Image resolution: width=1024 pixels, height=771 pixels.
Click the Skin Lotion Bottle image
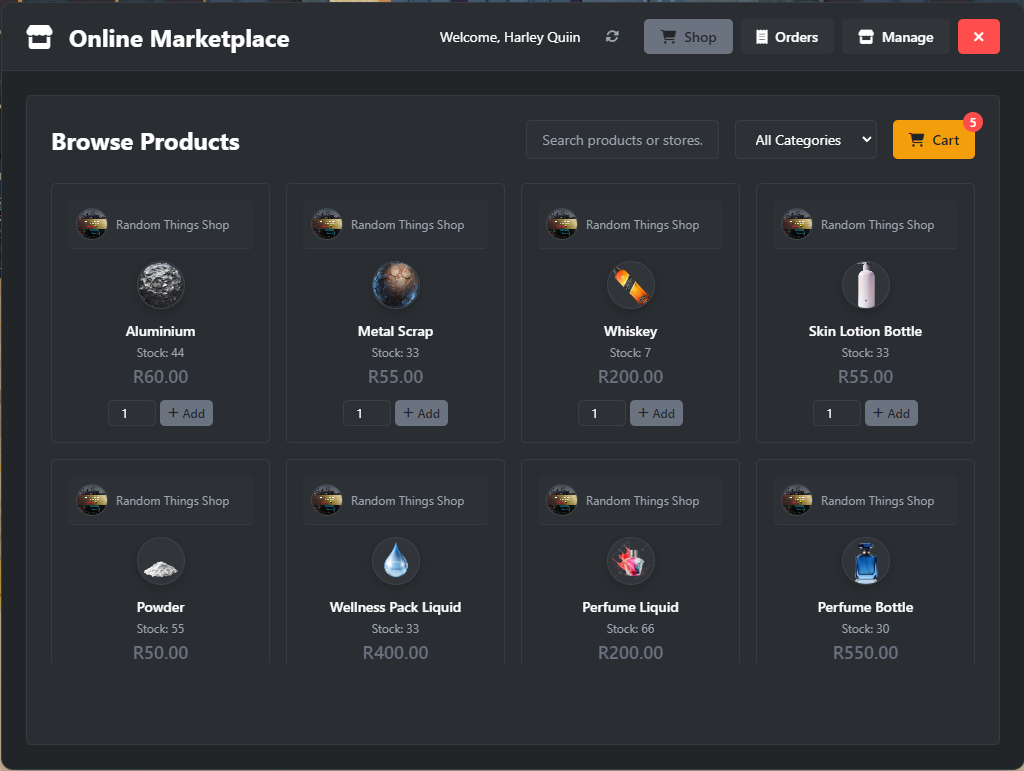pos(866,285)
